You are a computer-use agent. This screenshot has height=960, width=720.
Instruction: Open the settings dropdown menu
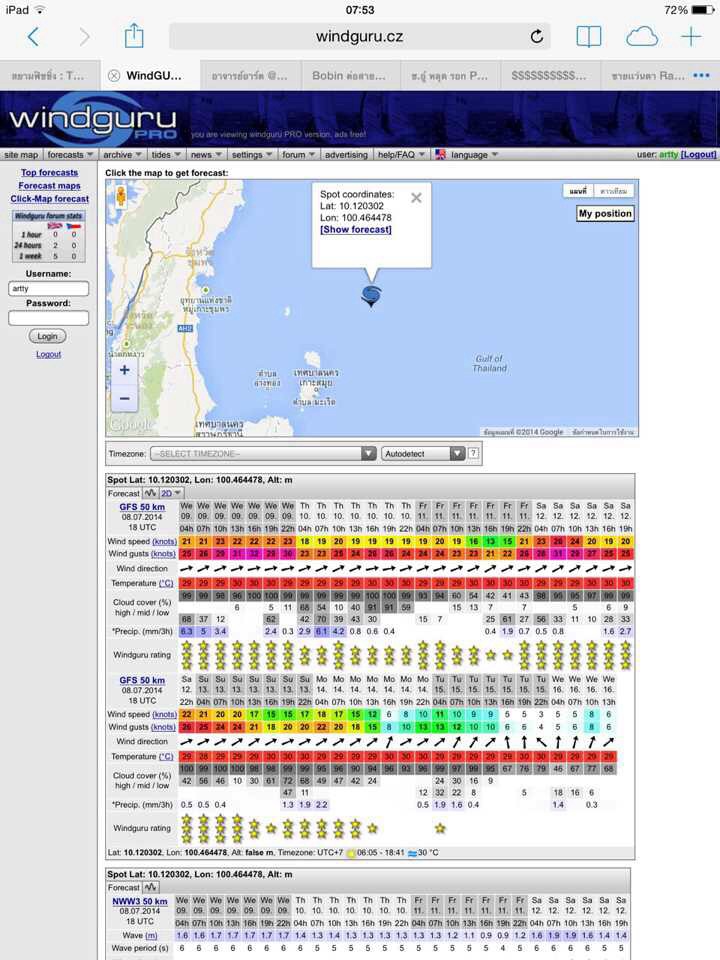[251, 155]
